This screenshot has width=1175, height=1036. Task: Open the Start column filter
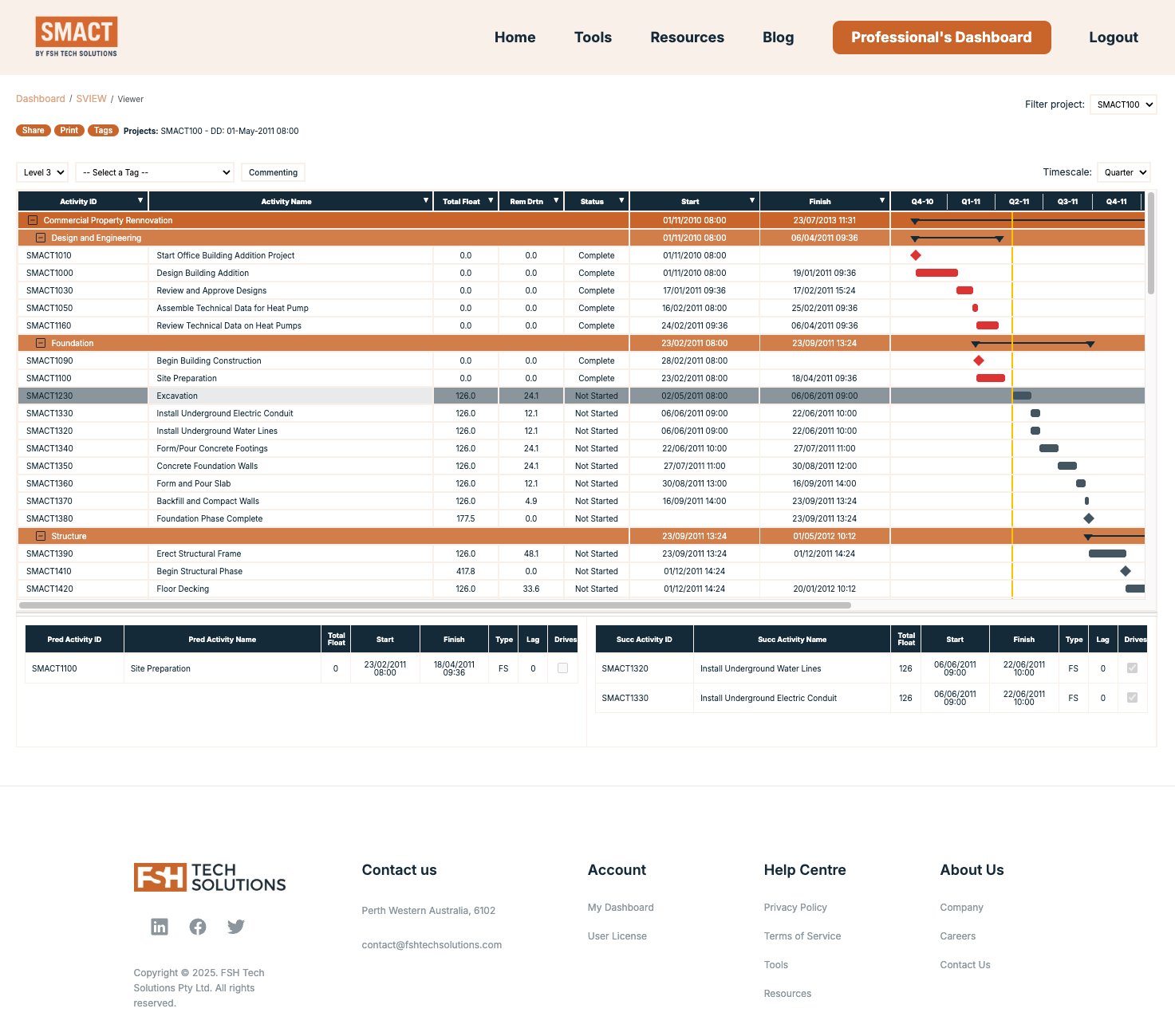pos(751,201)
